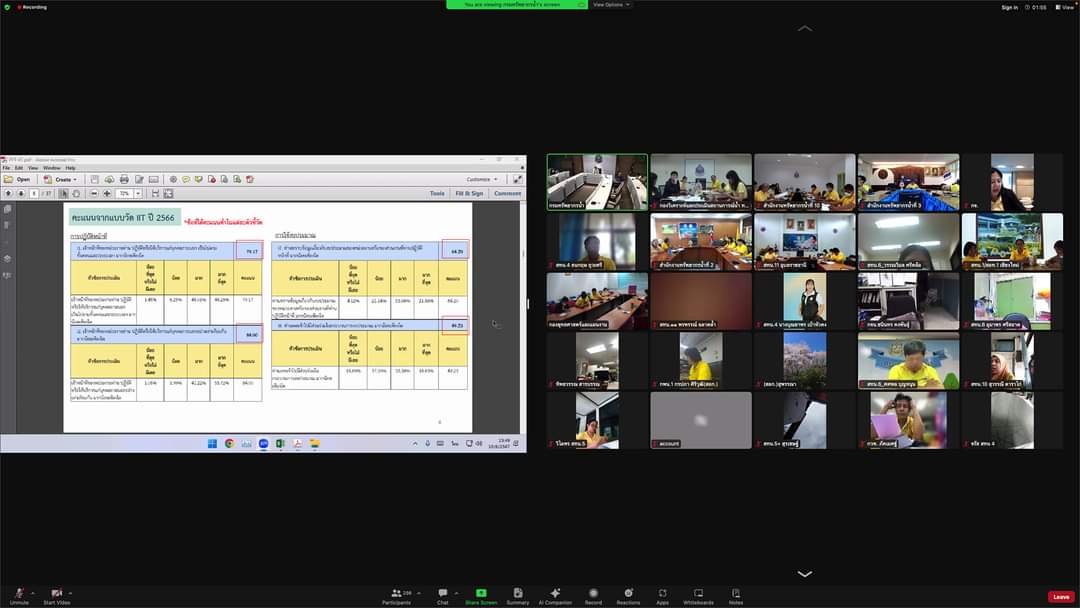Open the View menu in Acrobat
The width and height of the screenshot is (1080, 608).
click(x=33, y=168)
